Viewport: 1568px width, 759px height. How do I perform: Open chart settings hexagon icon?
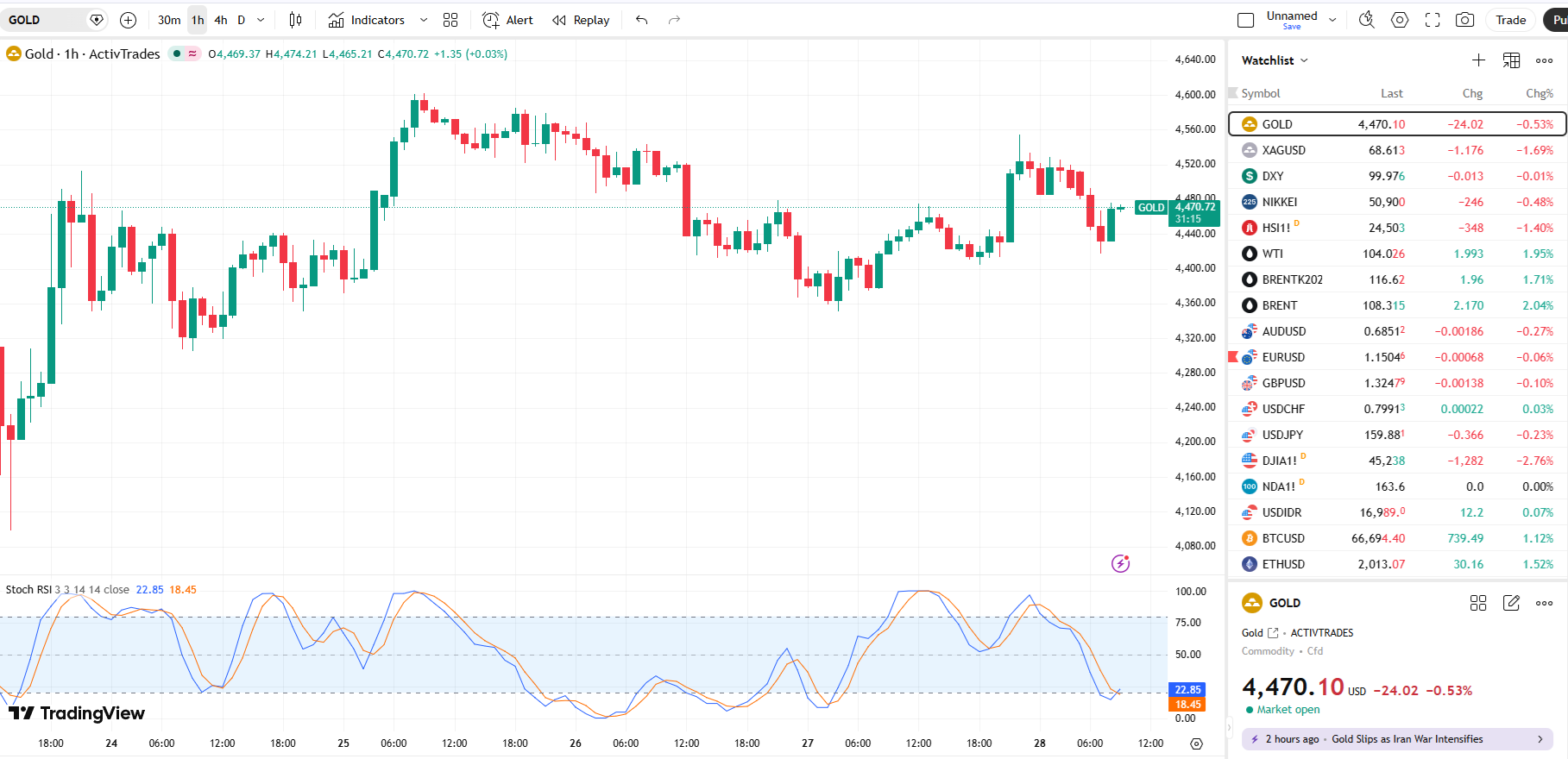(1400, 20)
